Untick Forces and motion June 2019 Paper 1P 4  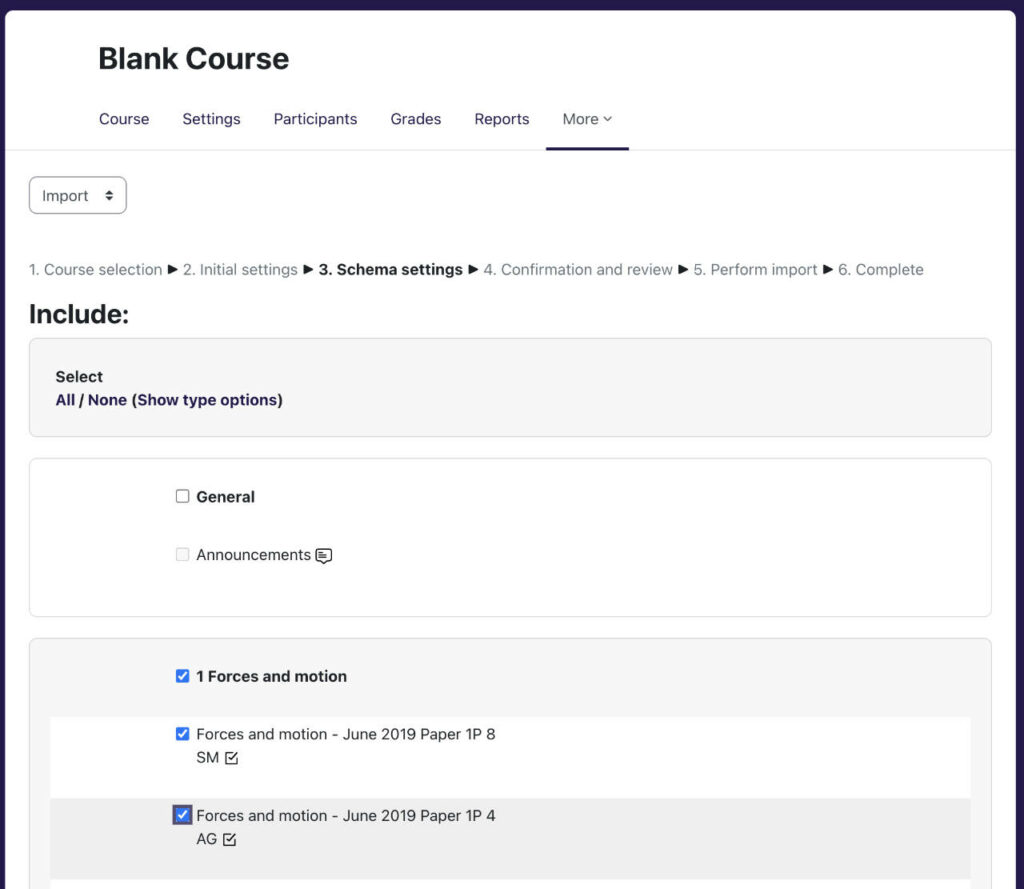(182, 815)
